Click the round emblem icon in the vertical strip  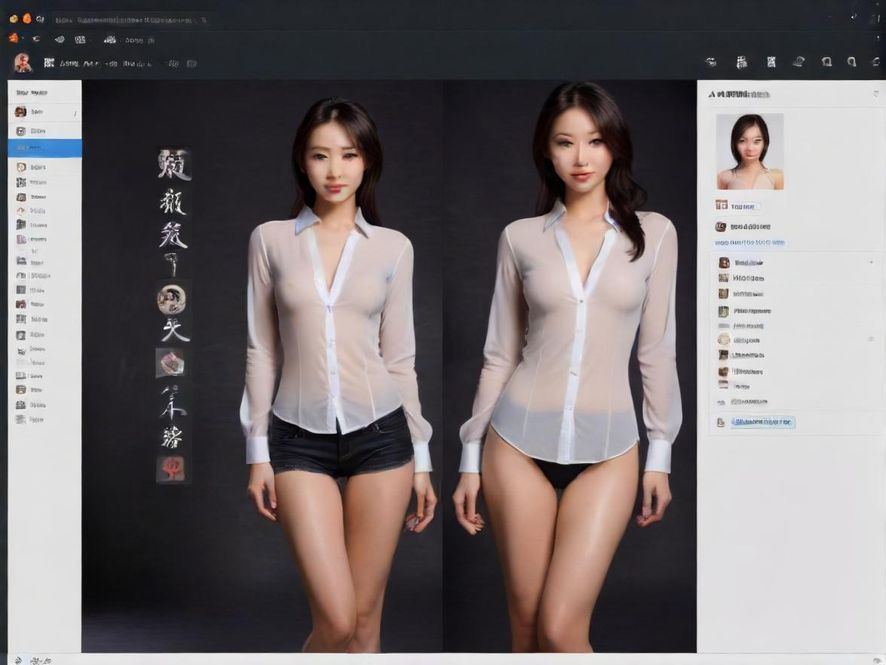coord(170,297)
